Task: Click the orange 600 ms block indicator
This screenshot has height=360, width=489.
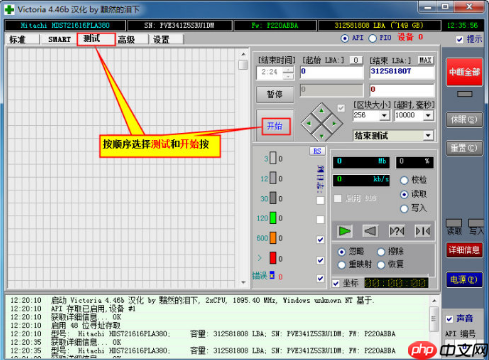Action: point(273,238)
